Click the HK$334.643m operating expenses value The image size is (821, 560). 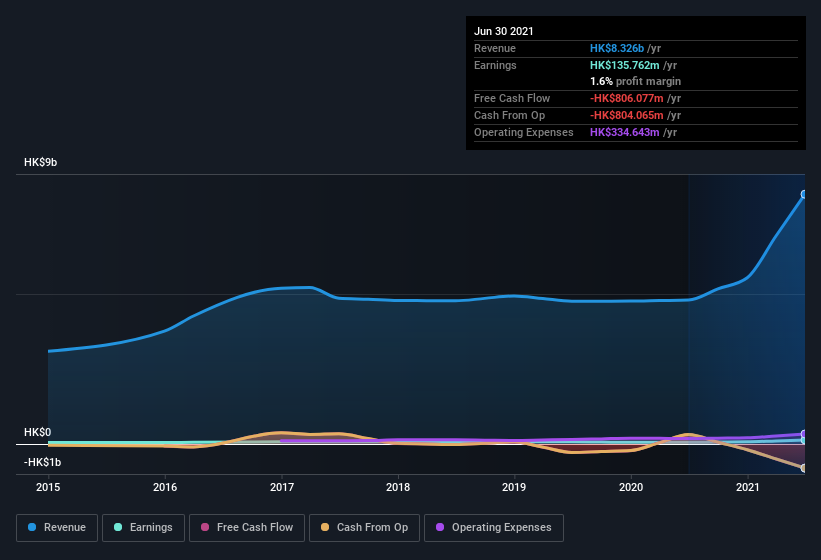click(x=625, y=132)
